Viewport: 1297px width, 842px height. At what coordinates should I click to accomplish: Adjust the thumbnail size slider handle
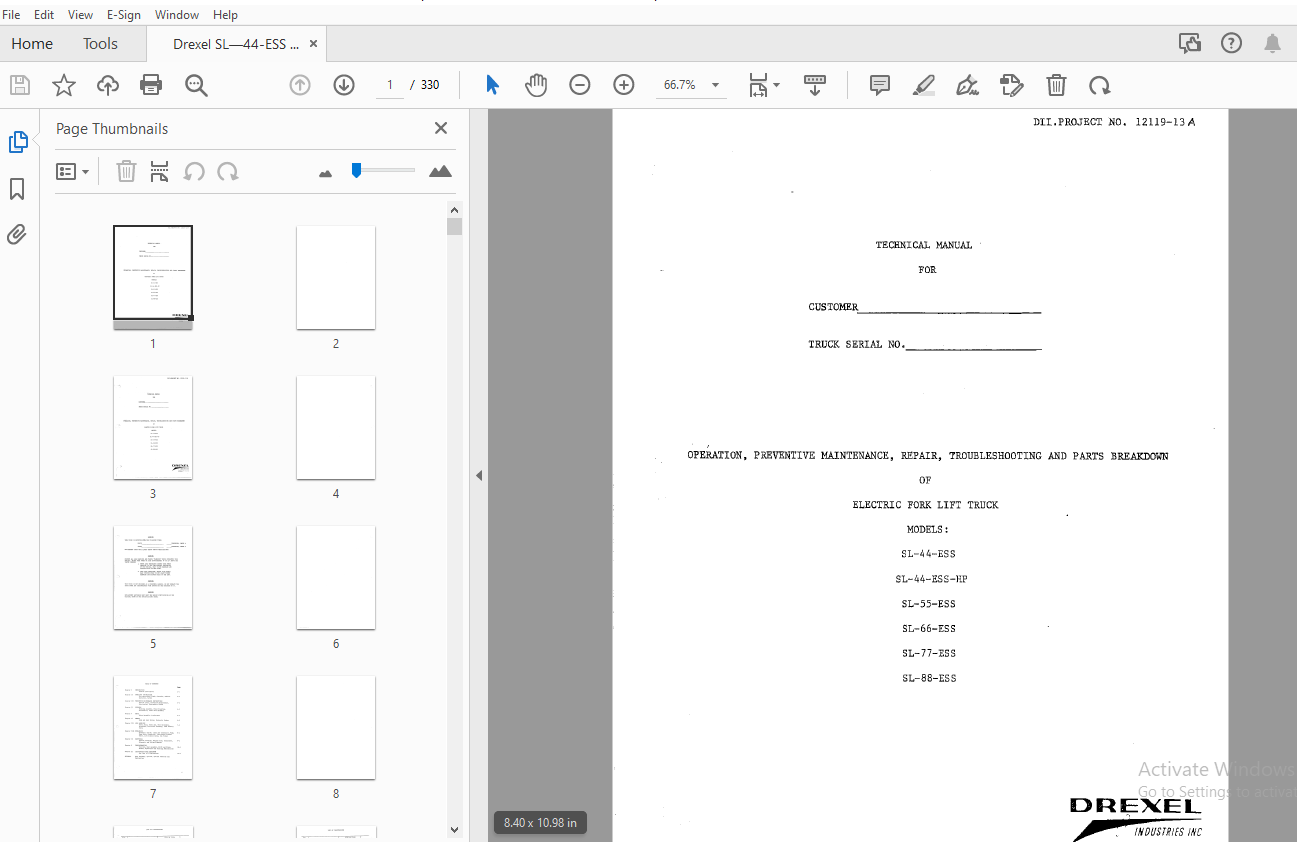click(356, 171)
